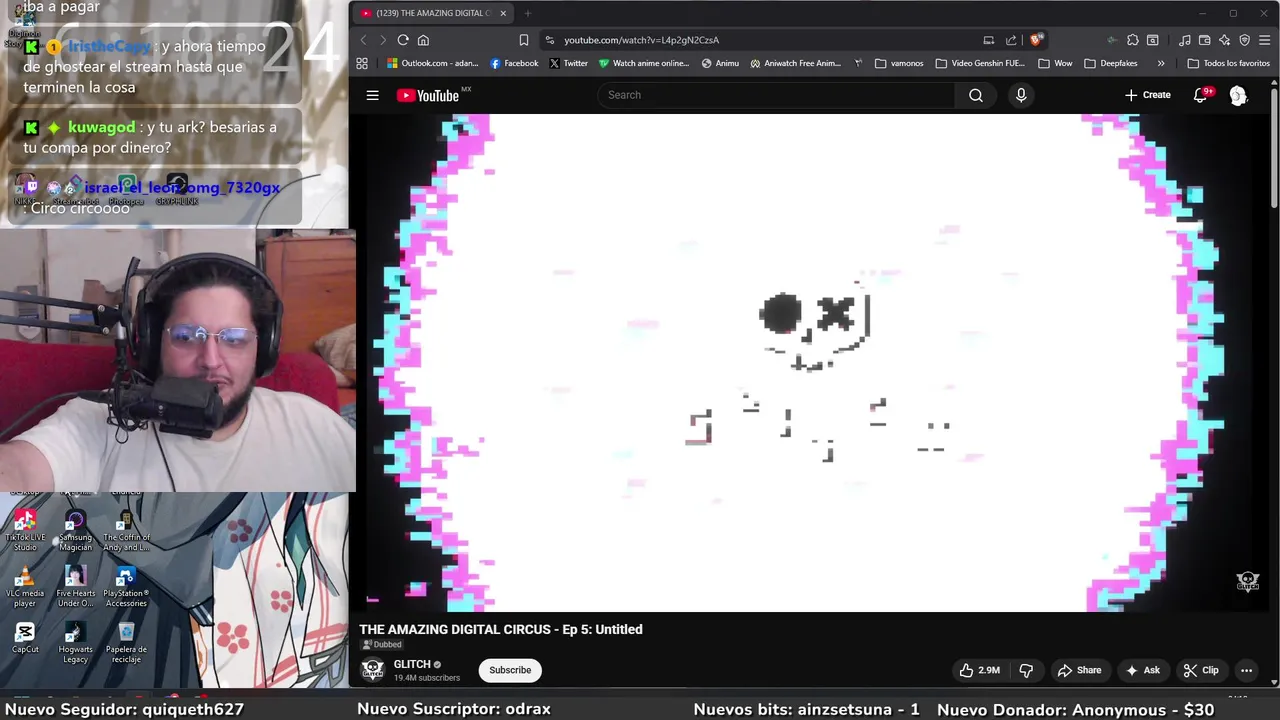Share this page from the address bar
Screen dimensions: 1280x720
[x=1011, y=40]
